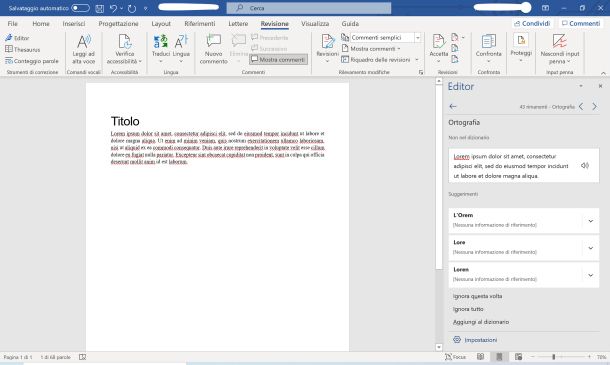Choose Aggiungi al dizionario
The height and width of the screenshot is (365, 610).
click(481, 322)
